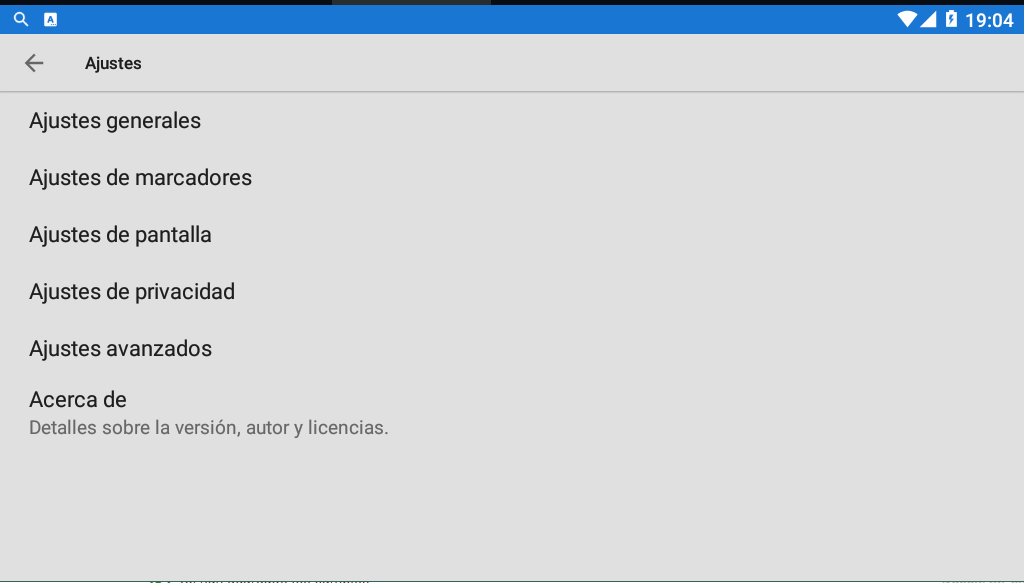Click the battery charging indicator

pos(951,19)
